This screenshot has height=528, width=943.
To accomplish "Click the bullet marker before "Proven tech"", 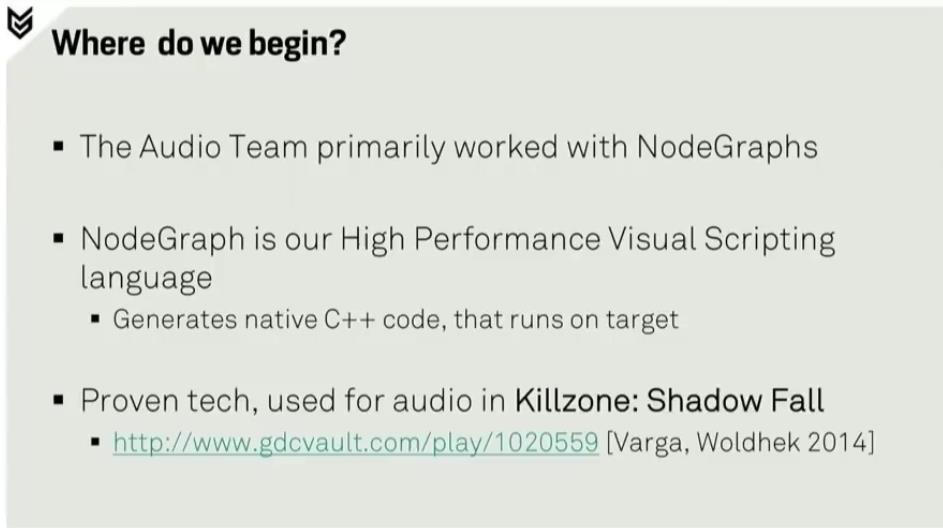I will point(58,399).
